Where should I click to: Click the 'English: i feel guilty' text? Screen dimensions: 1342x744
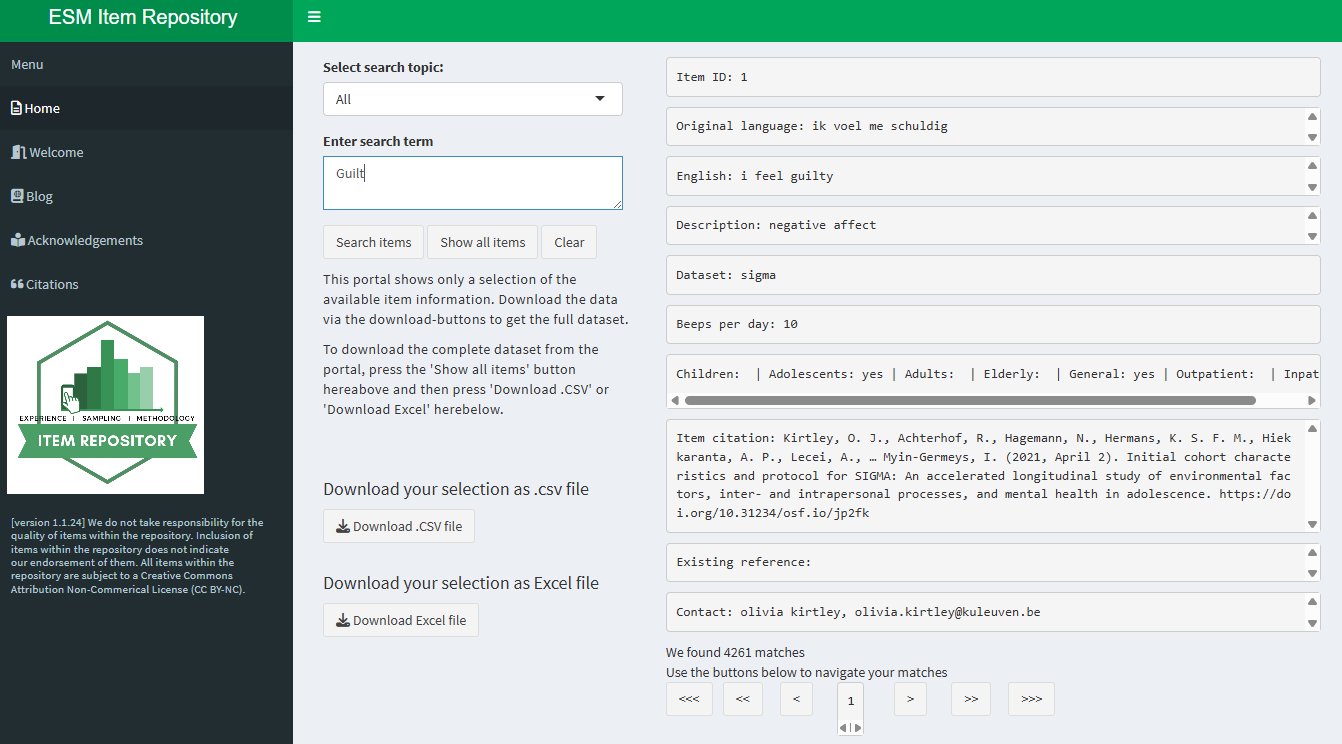pyautogui.click(x=755, y=176)
